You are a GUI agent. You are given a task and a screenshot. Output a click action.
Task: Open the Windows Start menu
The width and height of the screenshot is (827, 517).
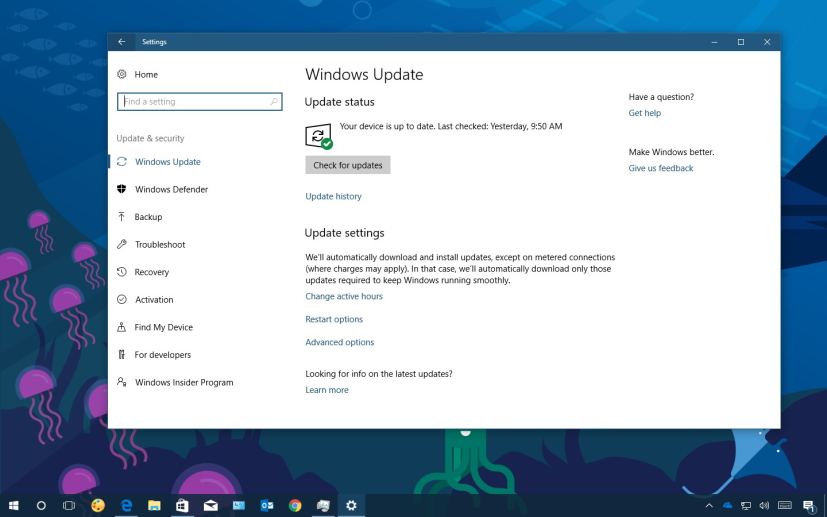pyautogui.click(x=14, y=505)
